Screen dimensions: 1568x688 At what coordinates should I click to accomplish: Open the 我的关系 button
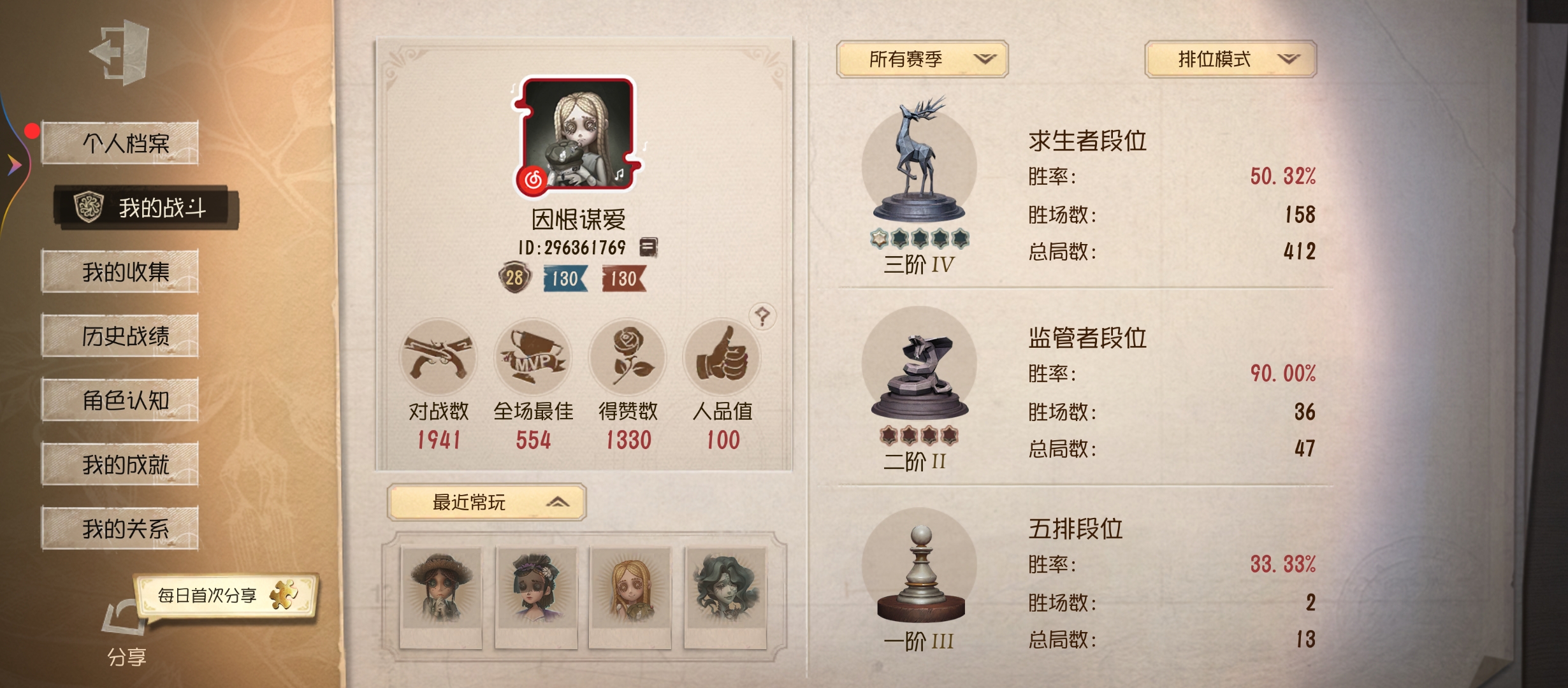pyautogui.click(x=120, y=529)
